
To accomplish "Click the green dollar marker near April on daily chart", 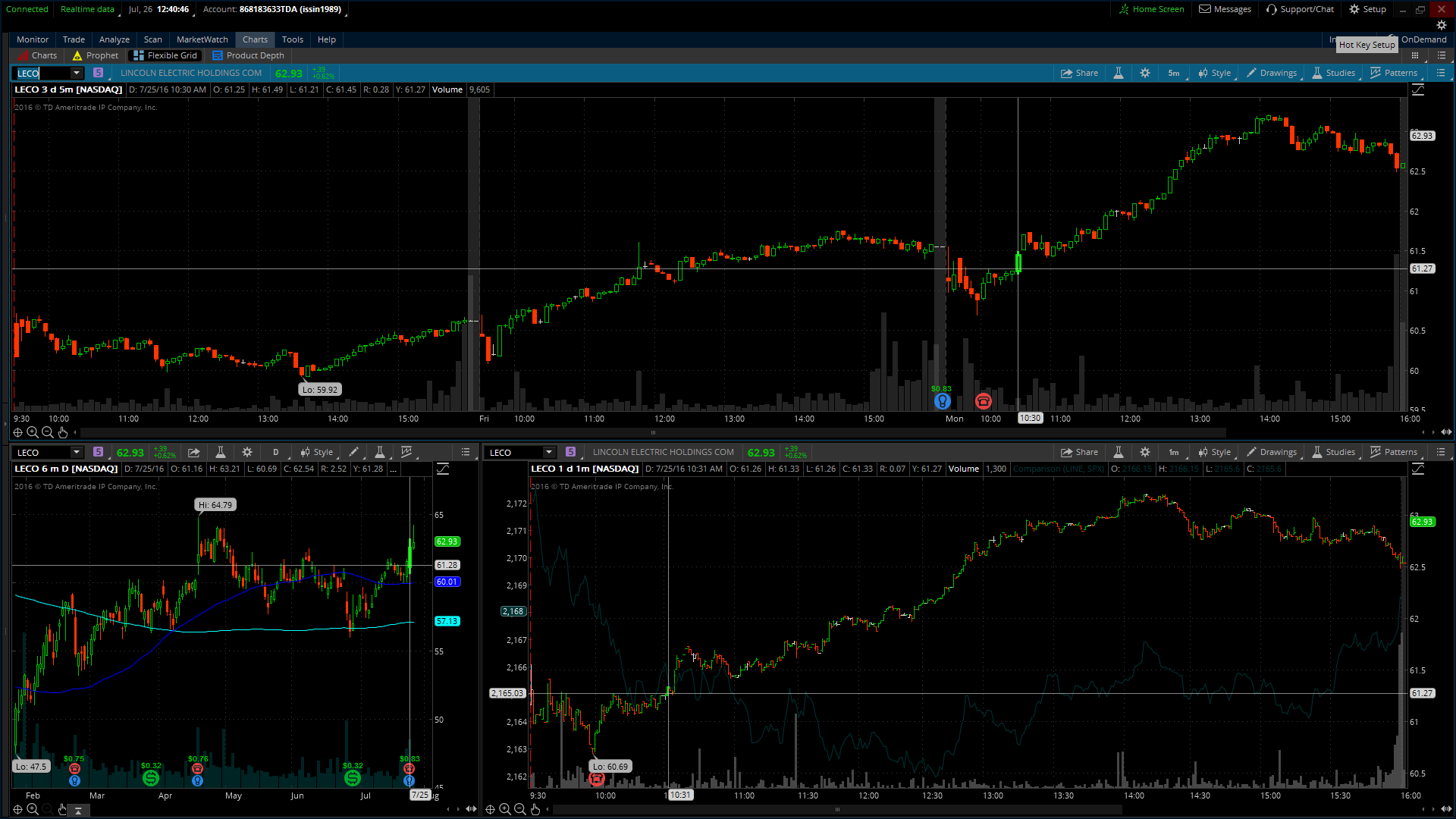I will [151, 778].
